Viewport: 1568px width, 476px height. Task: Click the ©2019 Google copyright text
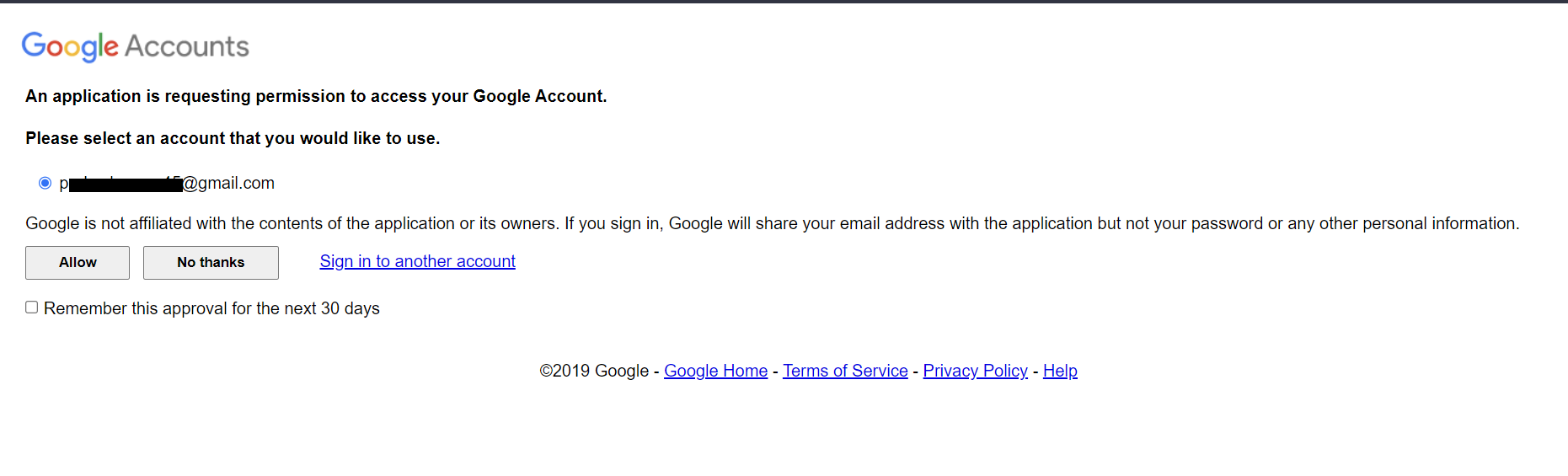click(x=594, y=371)
